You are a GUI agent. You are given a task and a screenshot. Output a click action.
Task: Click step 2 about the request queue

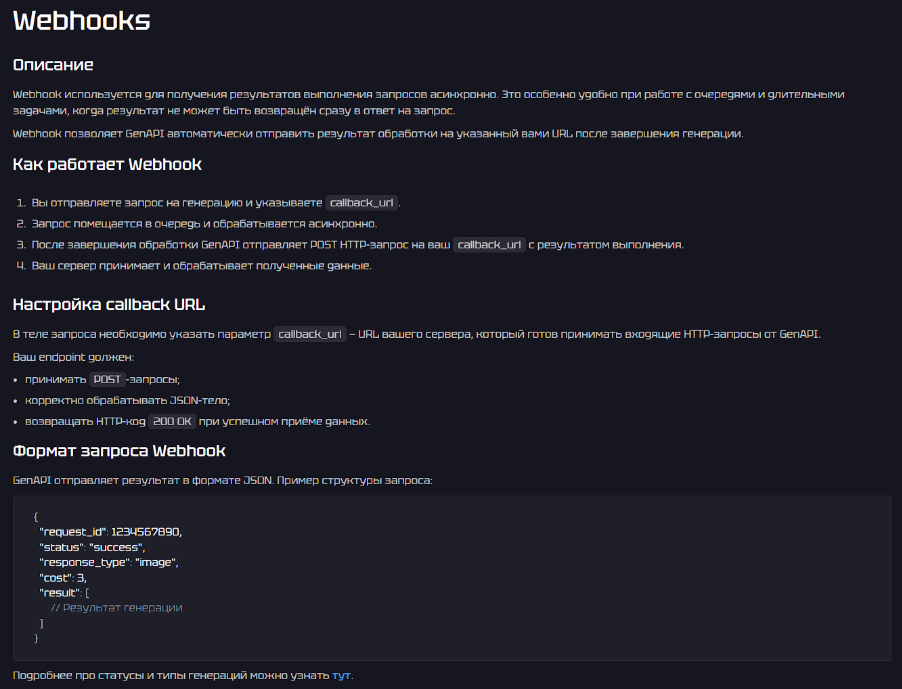[x=203, y=223]
